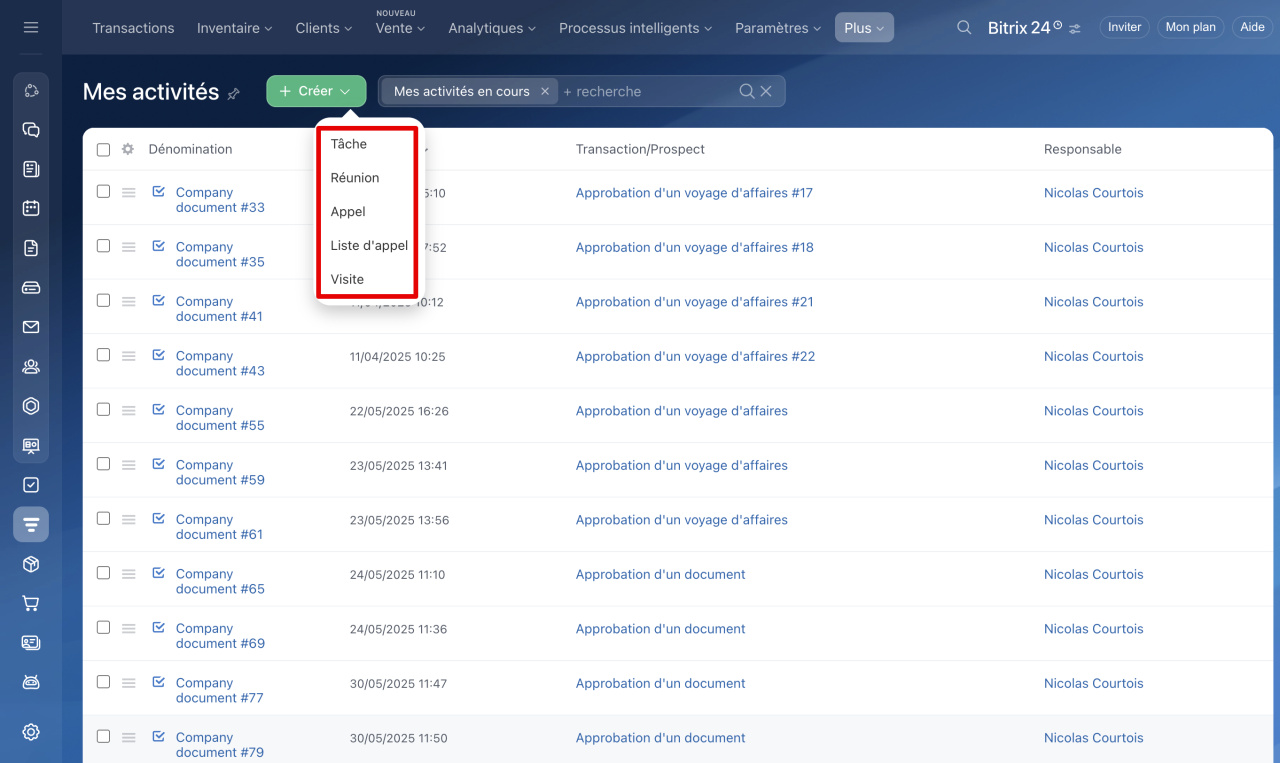
Task: Open row actions handle for document #43
Action: [129, 355]
